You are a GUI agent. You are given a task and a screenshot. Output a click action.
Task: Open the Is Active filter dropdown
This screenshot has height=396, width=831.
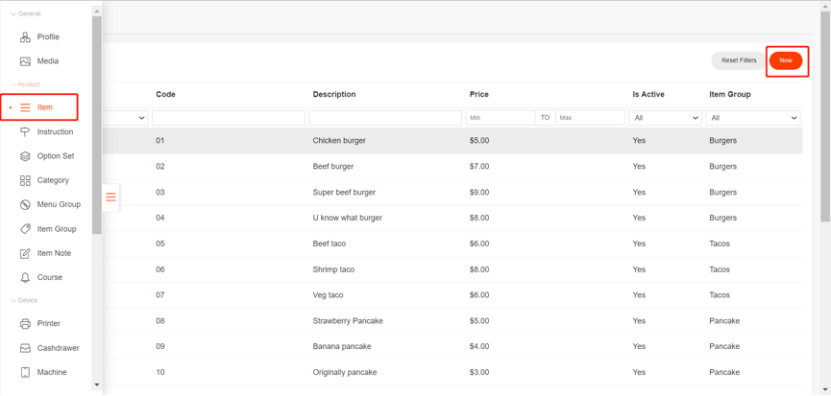tap(665, 118)
